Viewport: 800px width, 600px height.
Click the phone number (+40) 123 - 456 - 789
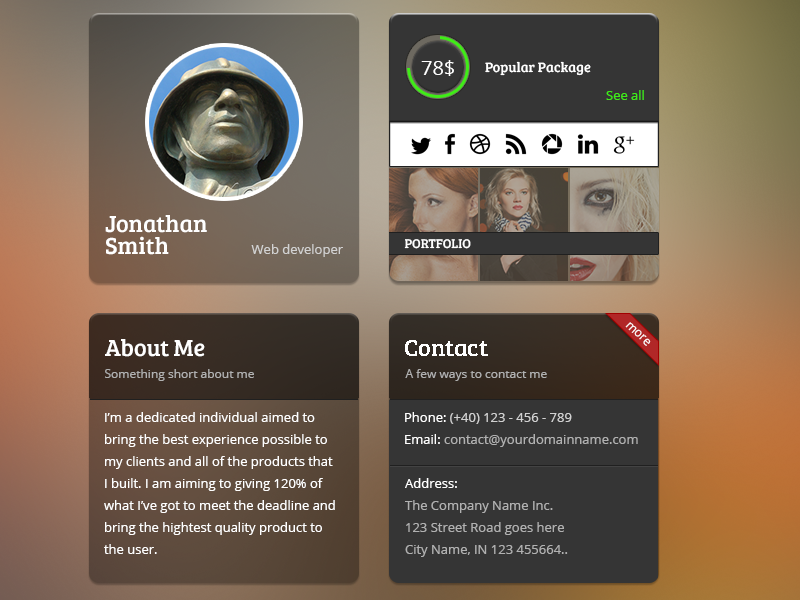pos(510,417)
